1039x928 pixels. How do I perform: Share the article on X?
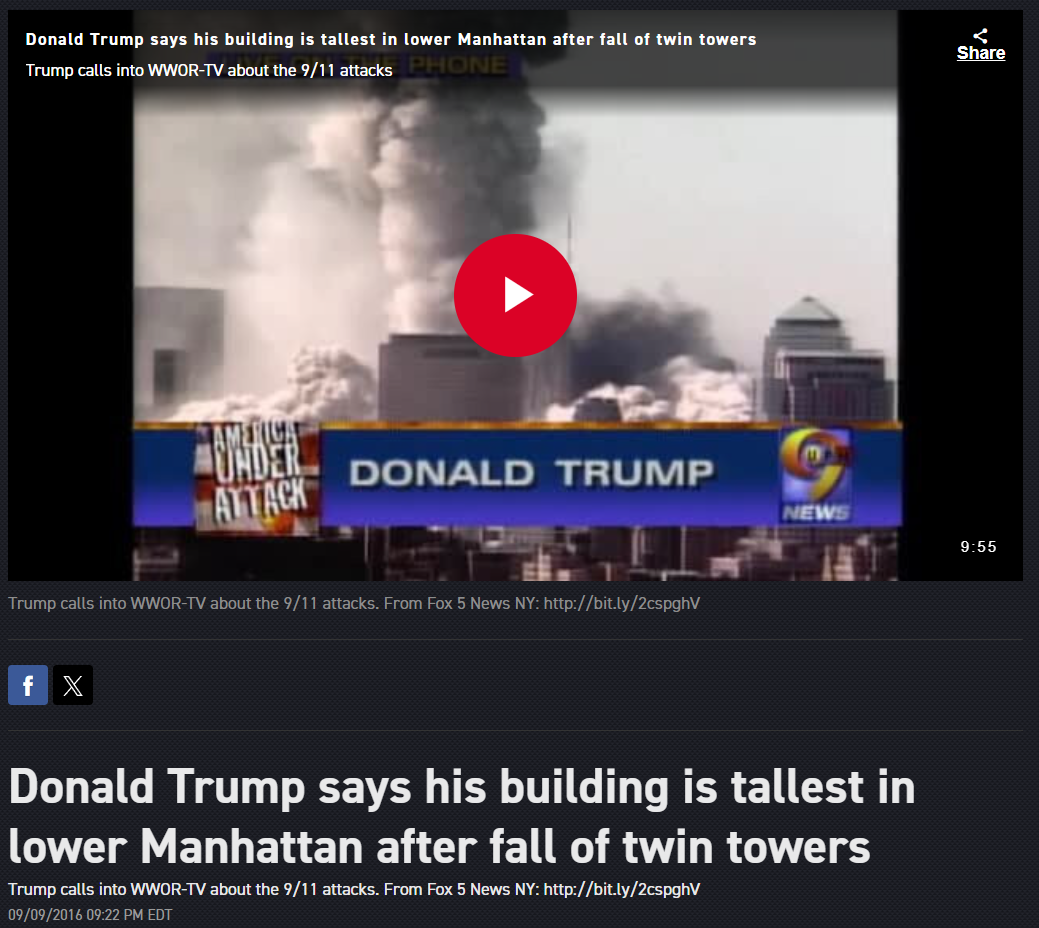click(x=73, y=685)
